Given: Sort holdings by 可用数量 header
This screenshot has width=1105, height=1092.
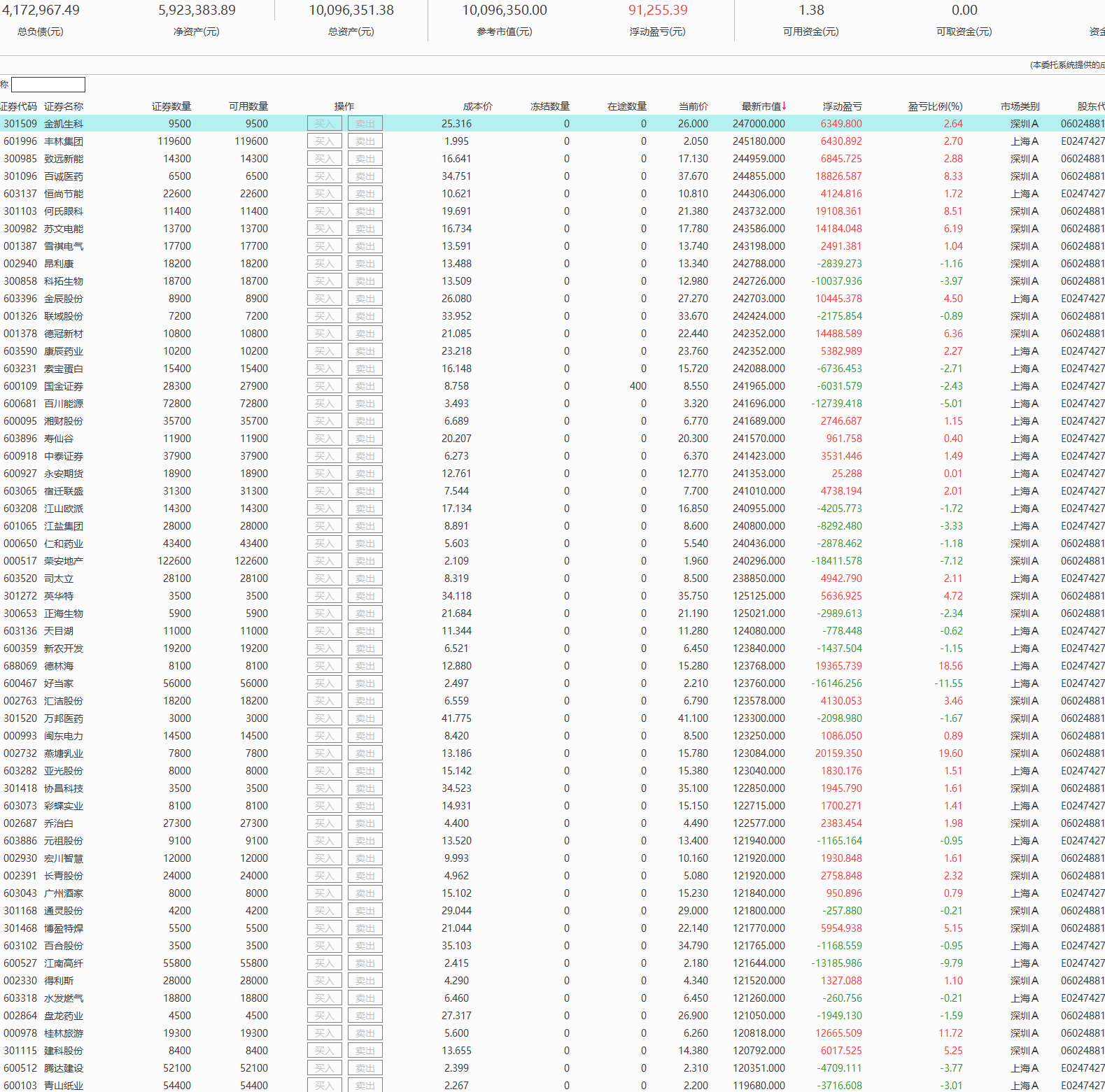Looking at the screenshot, I should coord(248,106).
